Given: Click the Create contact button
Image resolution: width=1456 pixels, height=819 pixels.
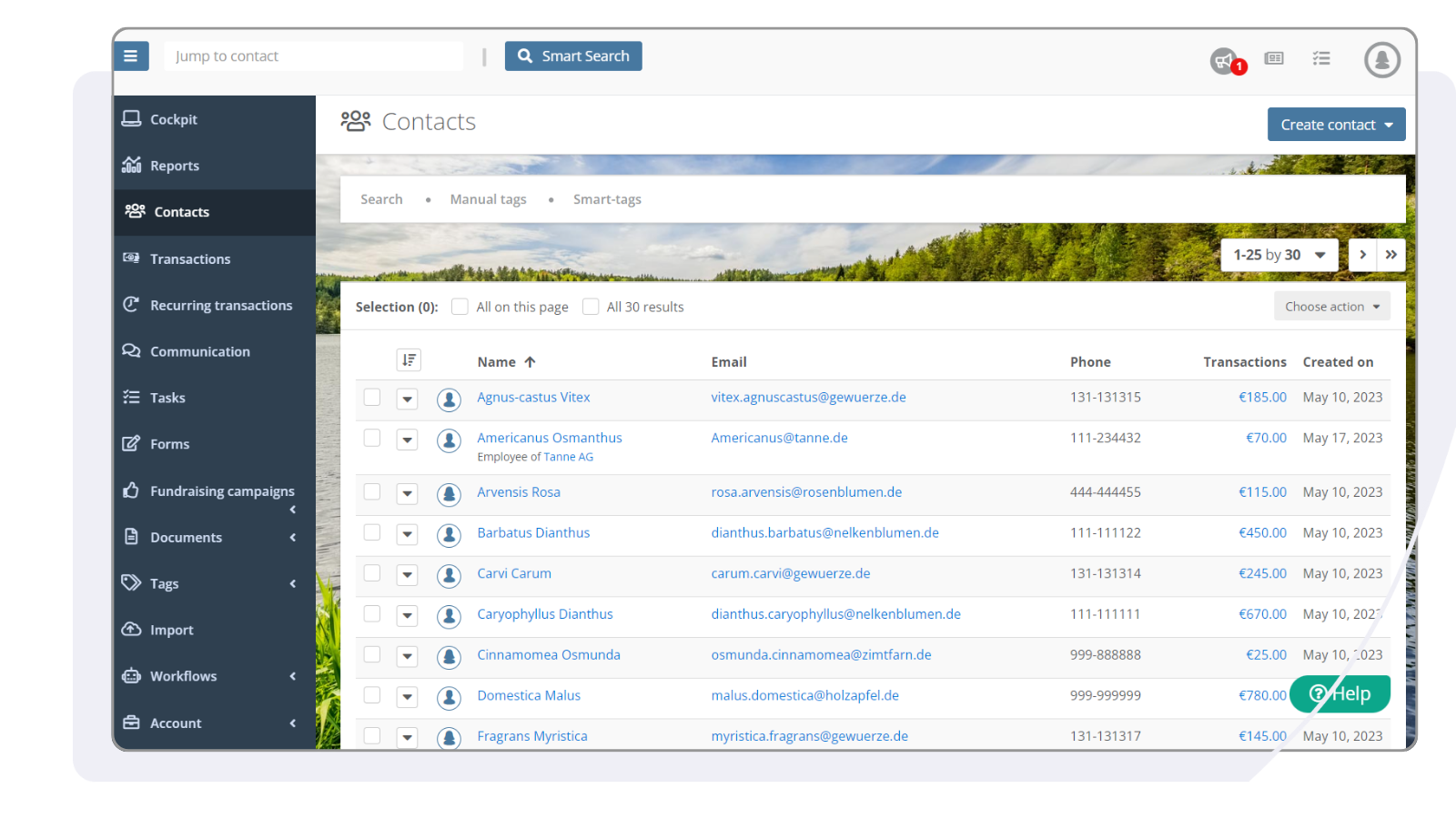Looking at the screenshot, I should pos(1335,124).
